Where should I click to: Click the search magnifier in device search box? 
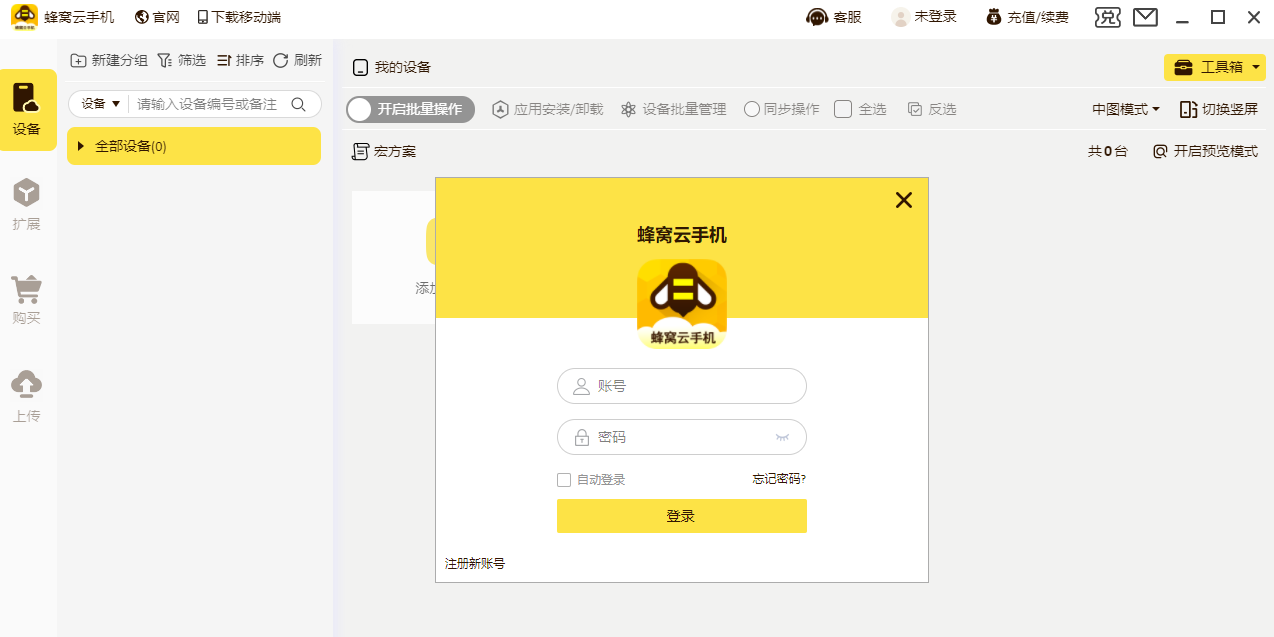(x=298, y=104)
